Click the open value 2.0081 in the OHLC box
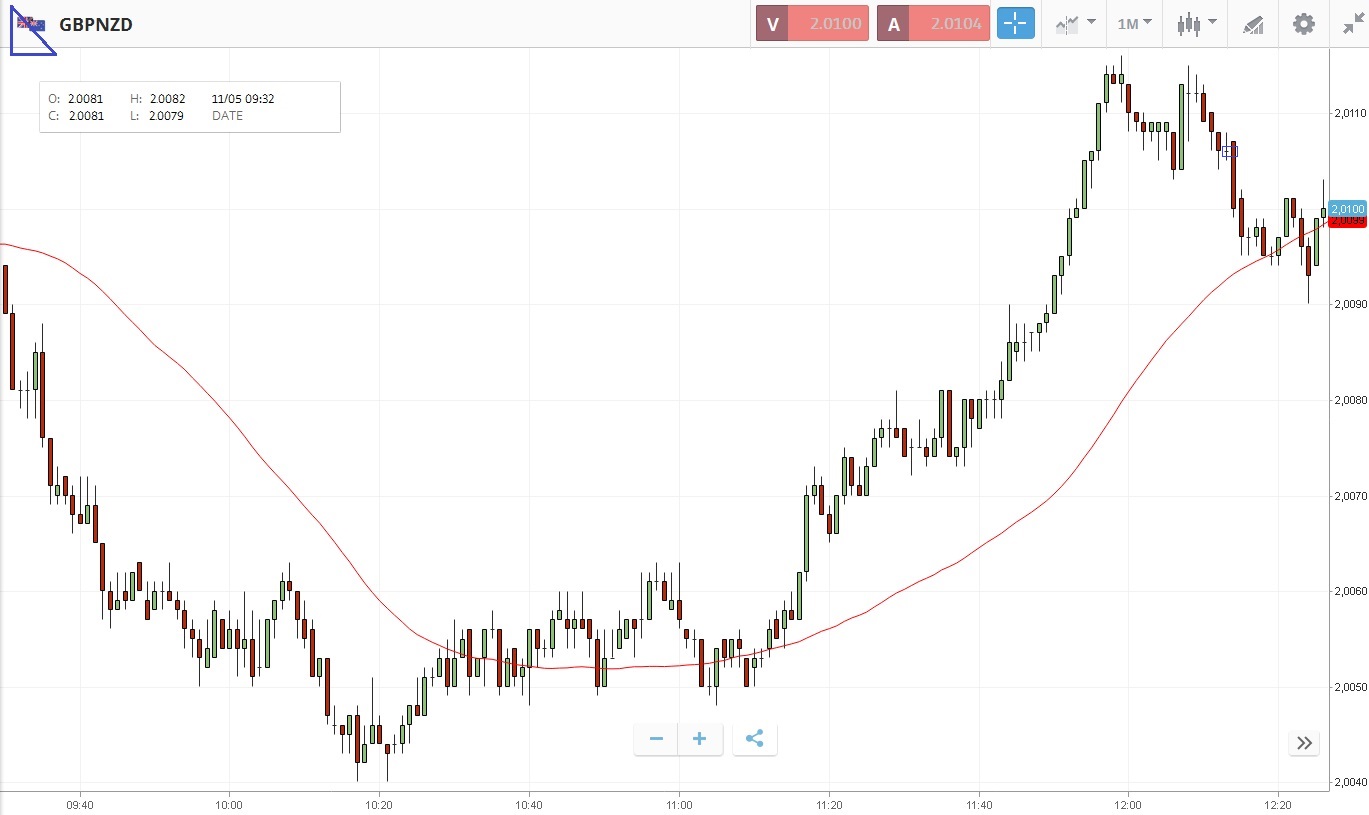The width and height of the screenshot is (1369, 815). [86, 98]
